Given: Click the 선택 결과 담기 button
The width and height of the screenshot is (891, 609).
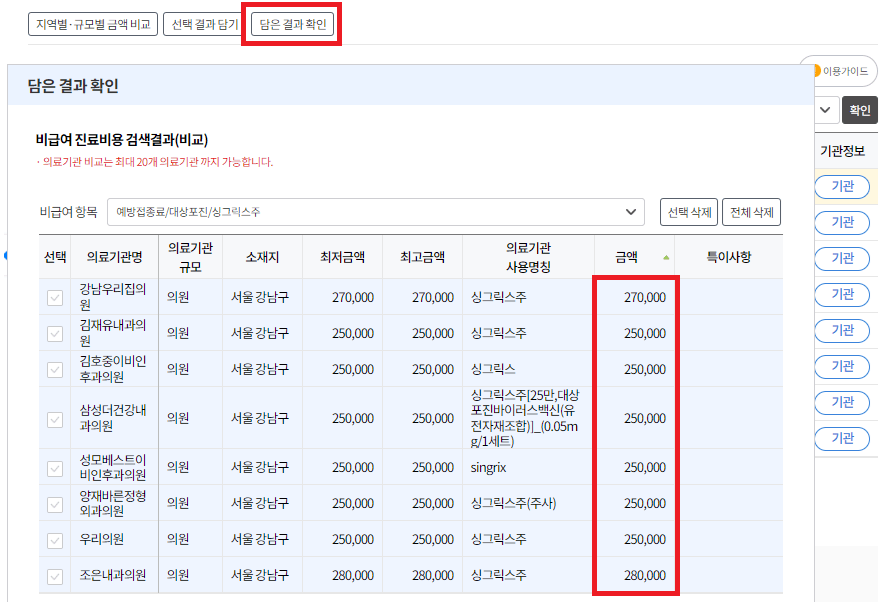Looking at the screenshot, I should click(203, 24).
